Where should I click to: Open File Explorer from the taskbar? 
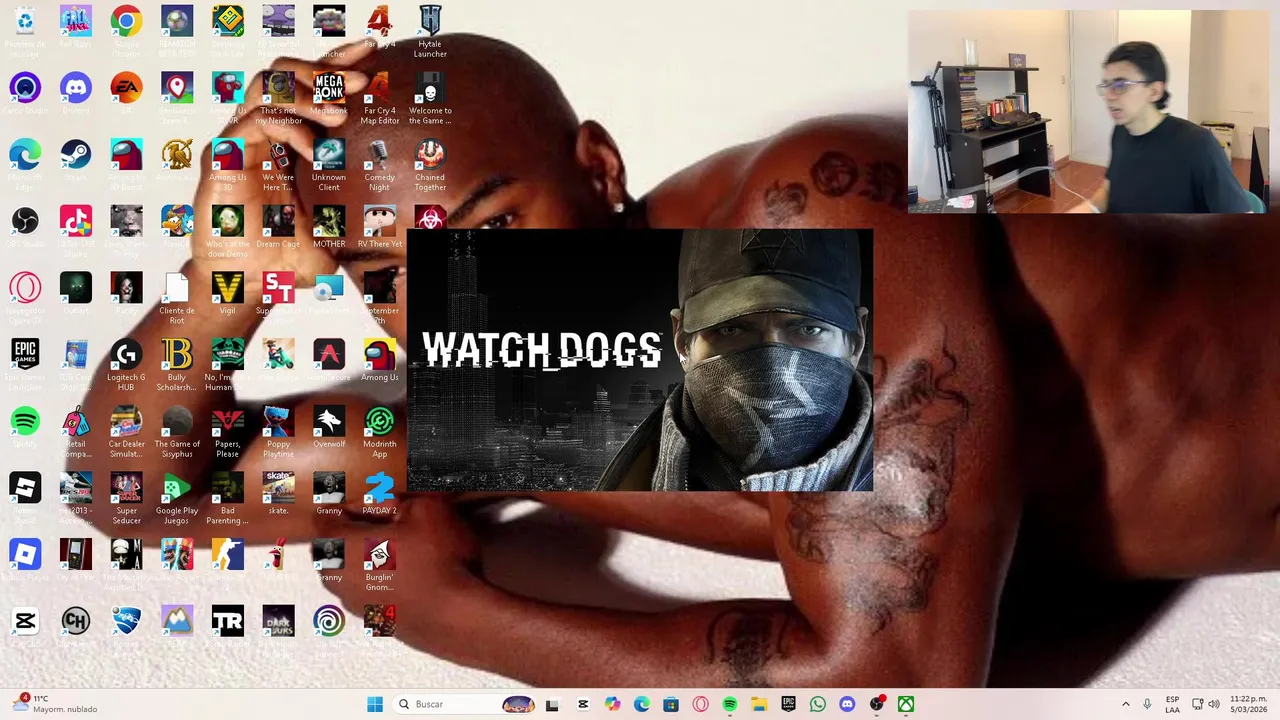click(x=759, y=704)
